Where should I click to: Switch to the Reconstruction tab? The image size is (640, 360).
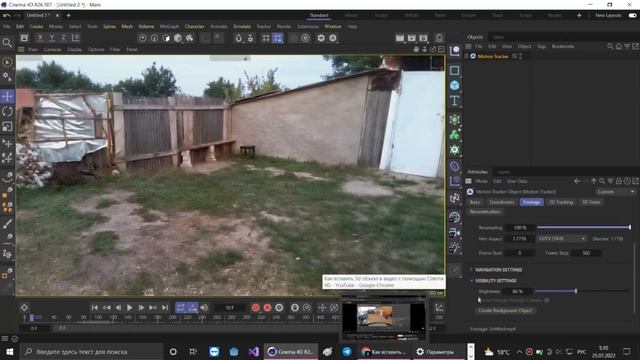pyautogui.click(x=485, y=212)
